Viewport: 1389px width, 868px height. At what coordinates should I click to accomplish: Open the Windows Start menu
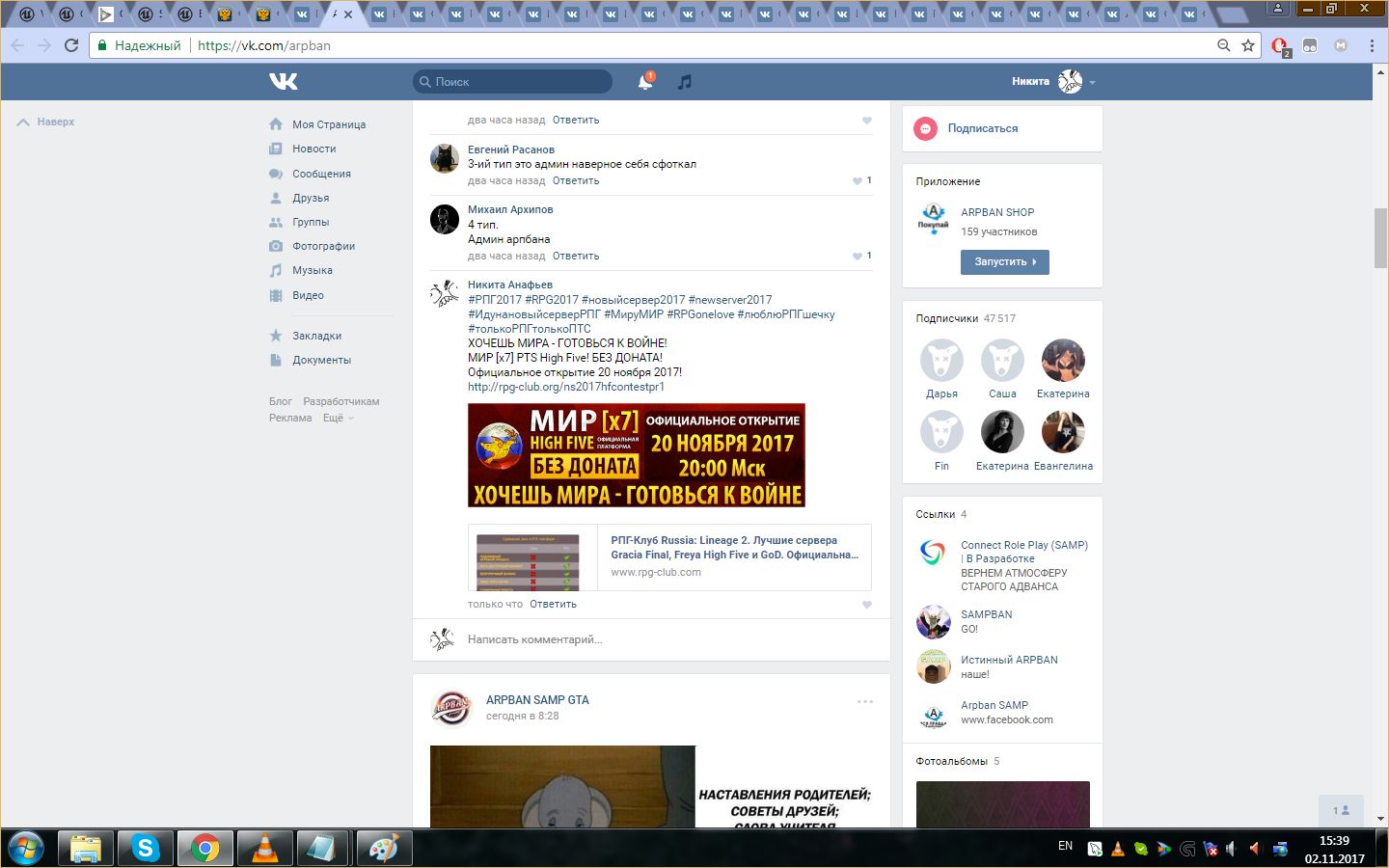(x=26, y=849)
